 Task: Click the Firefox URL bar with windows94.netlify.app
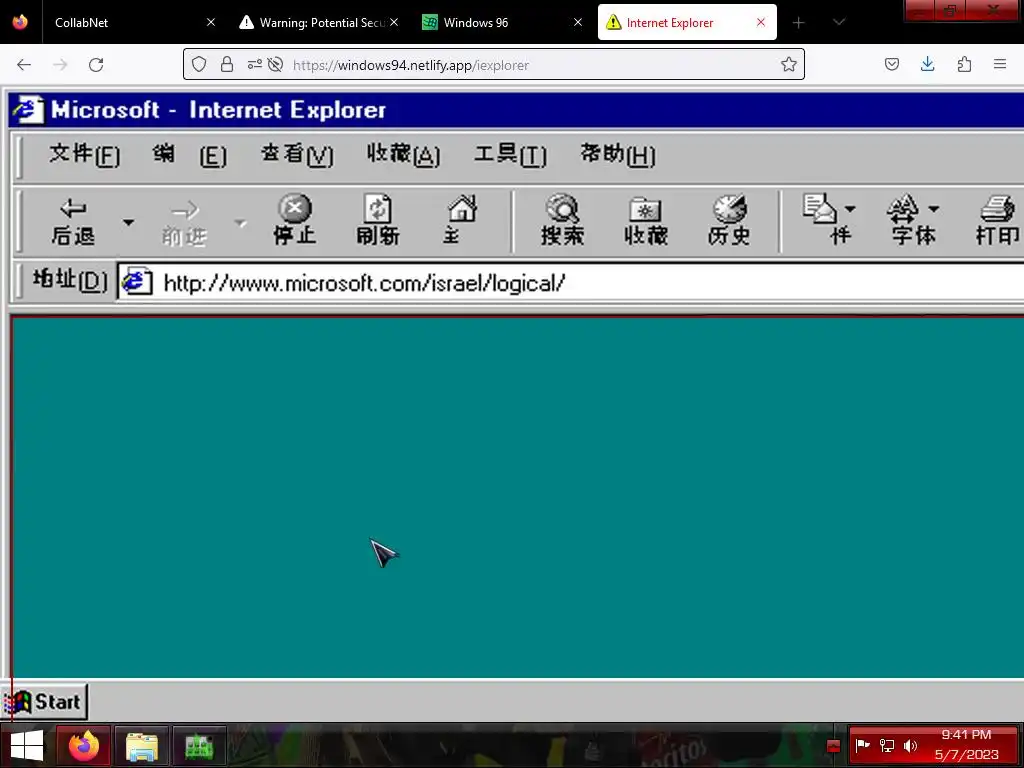[x=494, y=64]
